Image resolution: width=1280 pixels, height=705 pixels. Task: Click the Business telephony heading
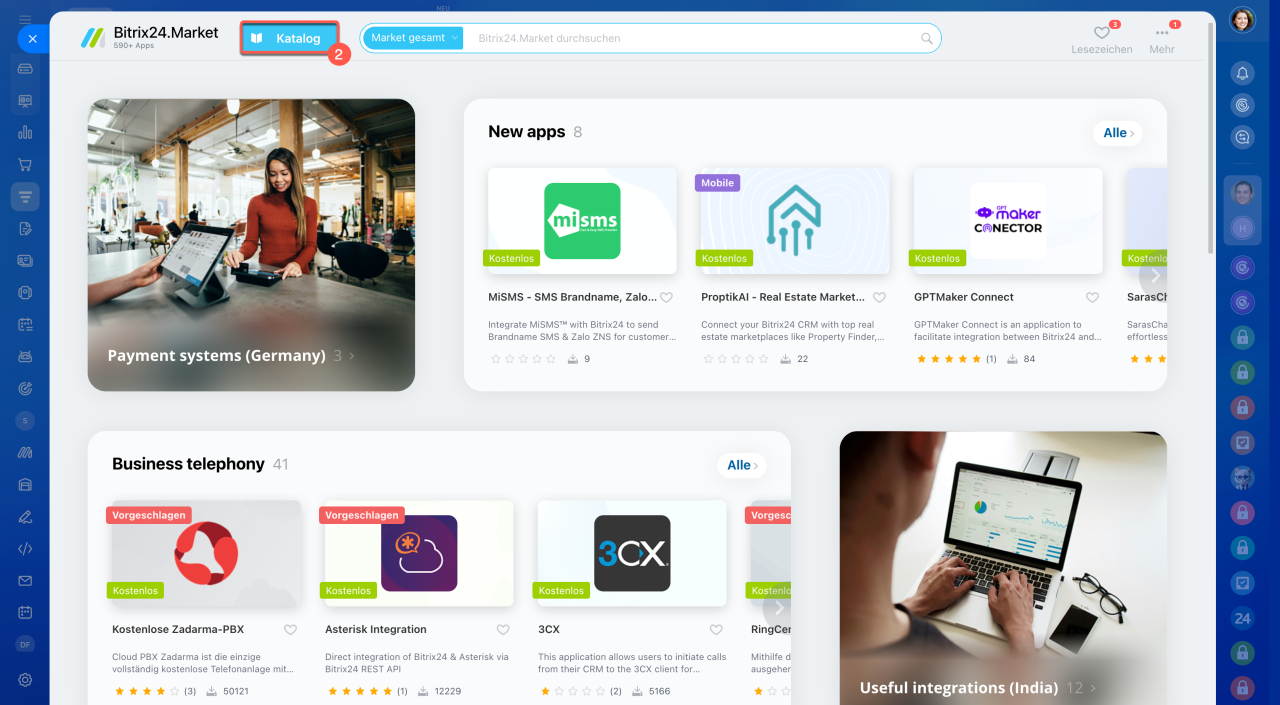click(188, 464)
